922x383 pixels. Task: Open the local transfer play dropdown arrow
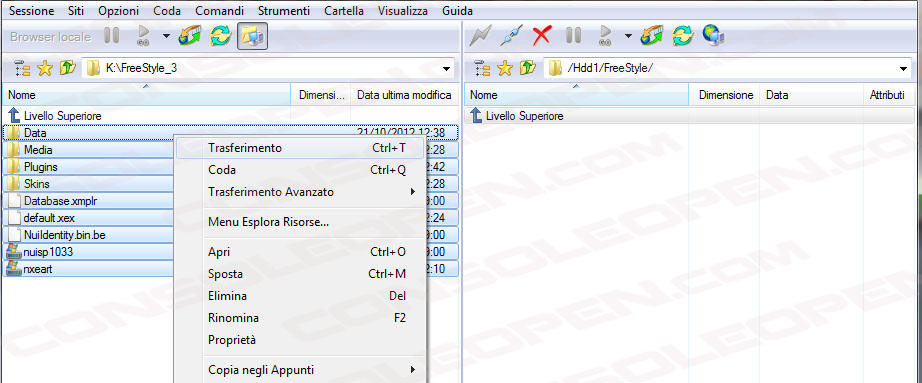pos(166,36)
